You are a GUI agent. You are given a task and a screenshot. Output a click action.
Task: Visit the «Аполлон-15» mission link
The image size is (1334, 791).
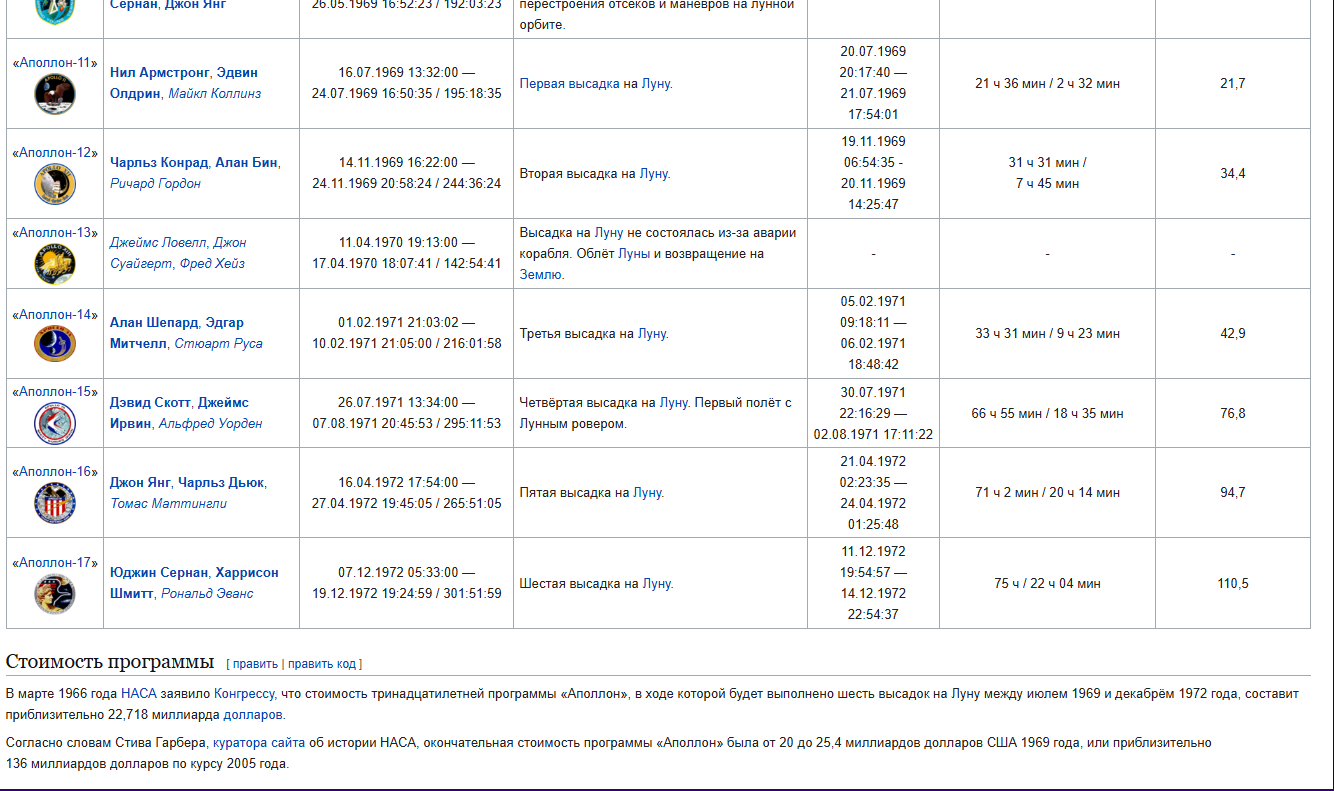[55, 392]
